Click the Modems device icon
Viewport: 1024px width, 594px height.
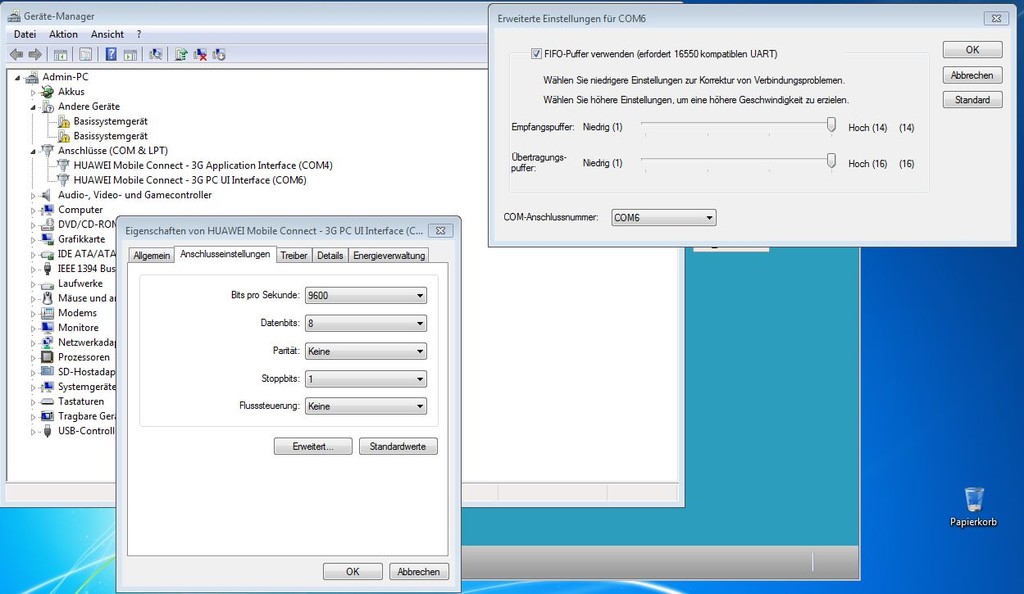[x=47, y=313]
